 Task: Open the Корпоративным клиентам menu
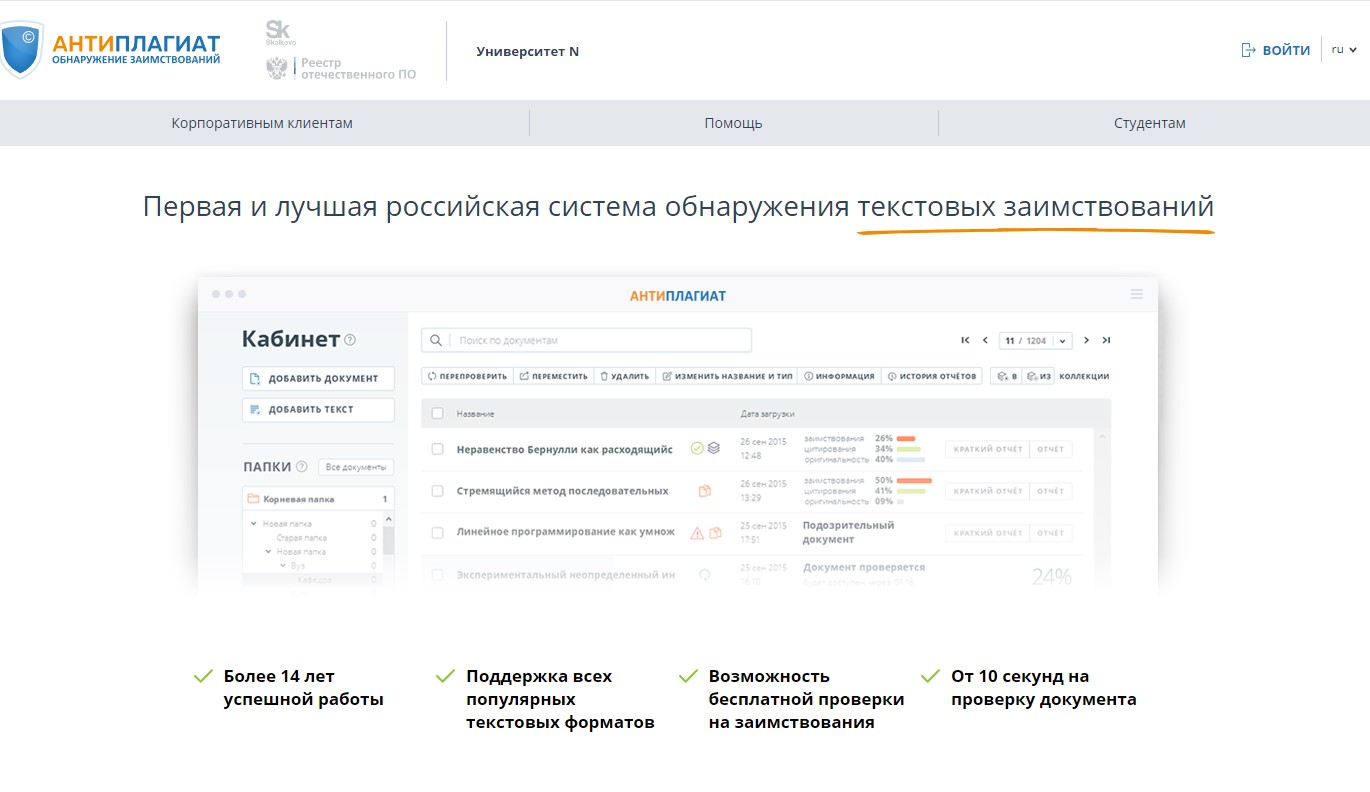coord(262,123)
